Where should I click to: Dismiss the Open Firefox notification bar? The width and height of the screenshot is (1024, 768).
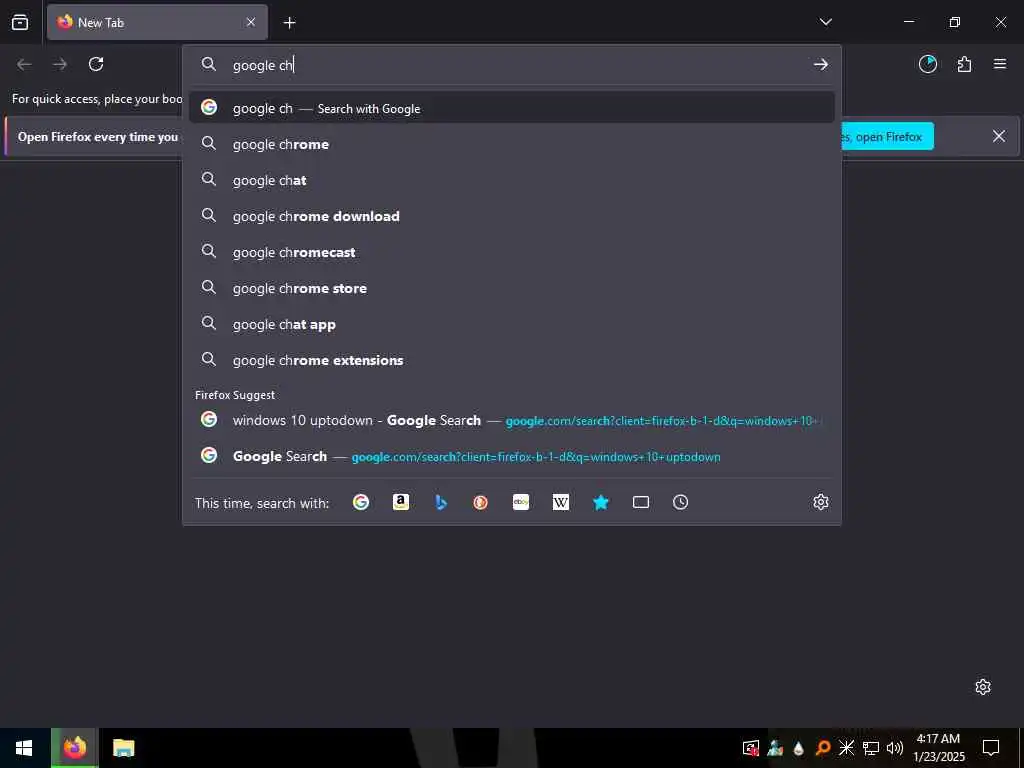(x=999, y=136)
